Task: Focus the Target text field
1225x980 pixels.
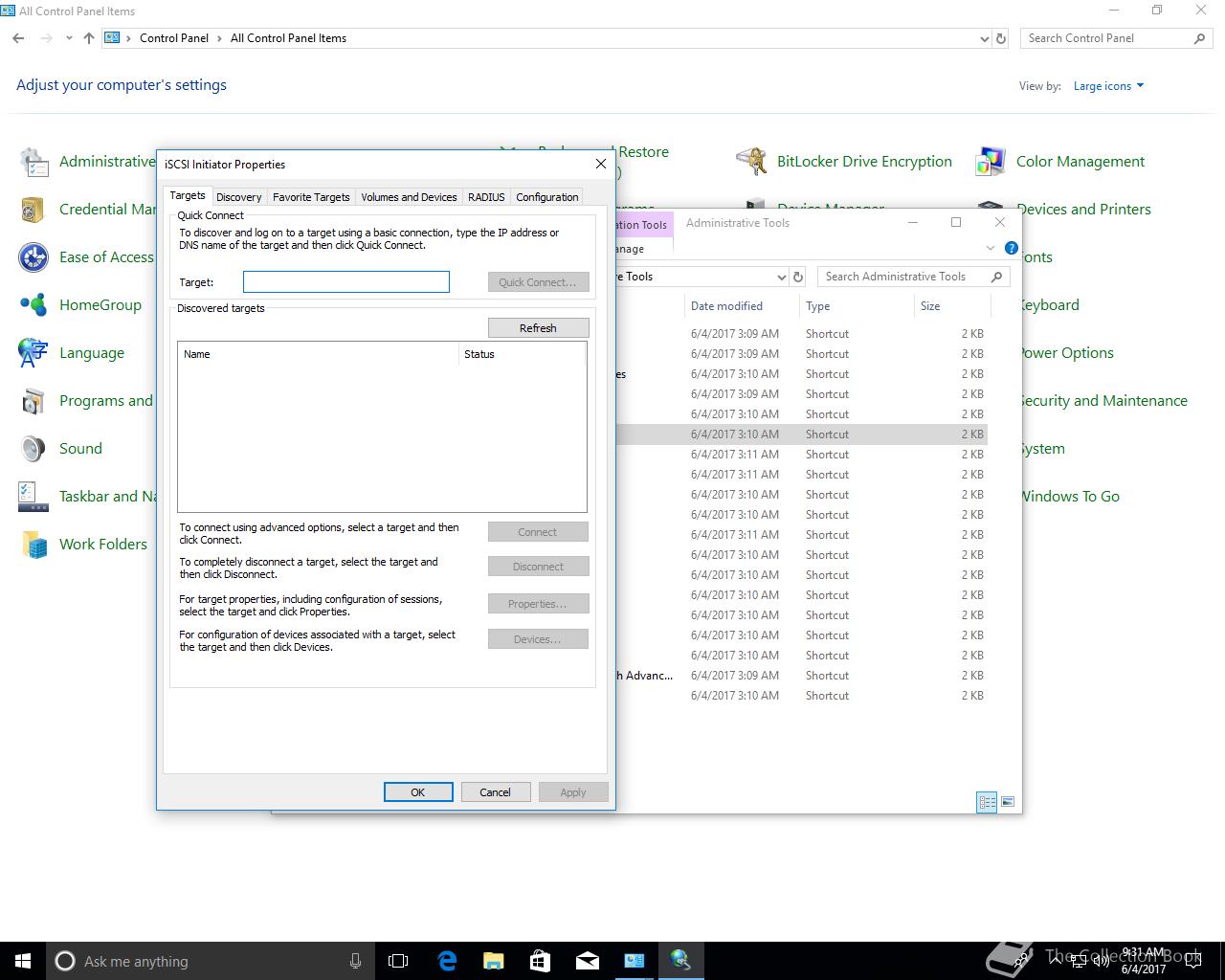Action: [345, 281]
